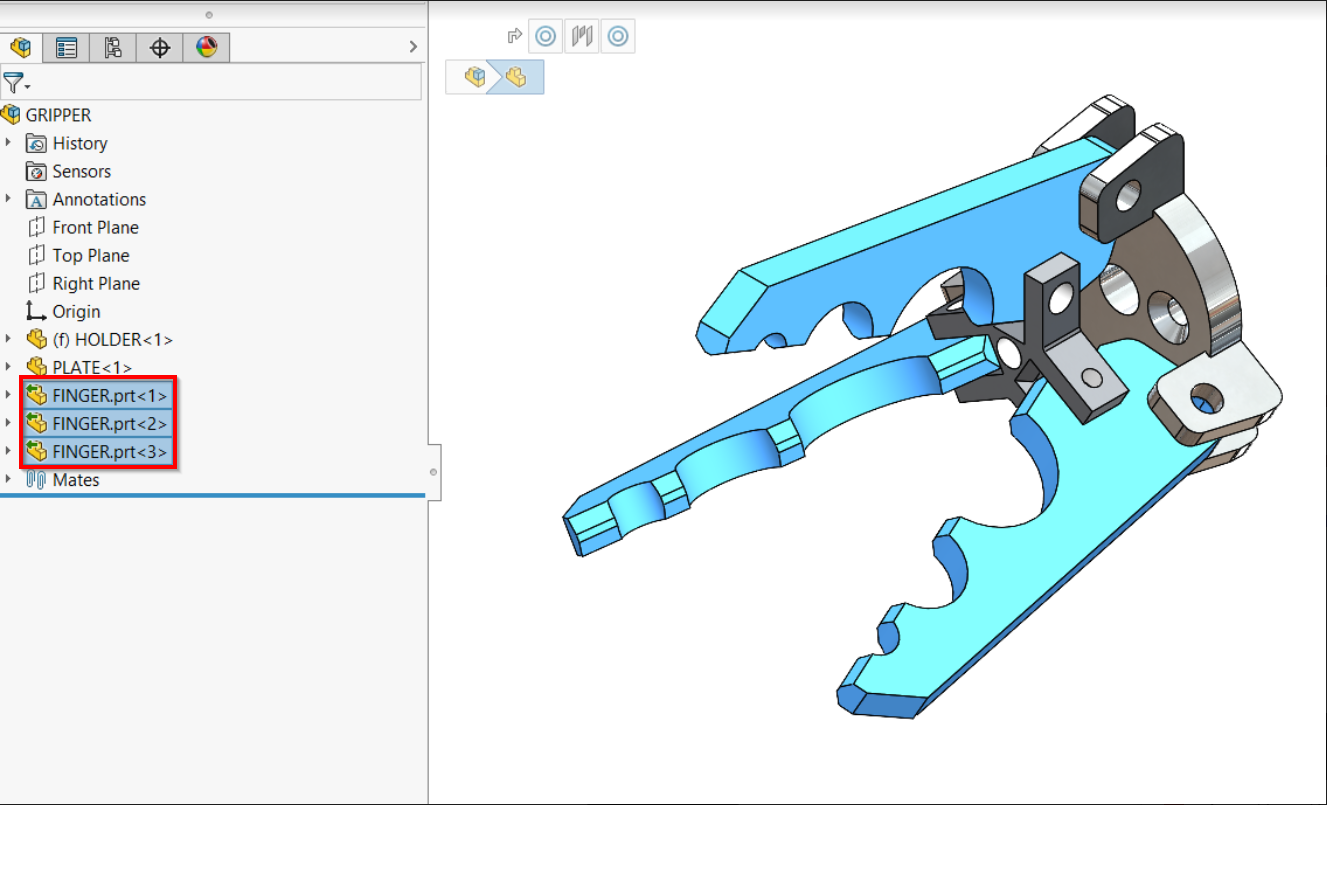Click the PLATE<1> part icon
Image resolution: width=1327 pixels, height=885 pixels.
(37, 367)
